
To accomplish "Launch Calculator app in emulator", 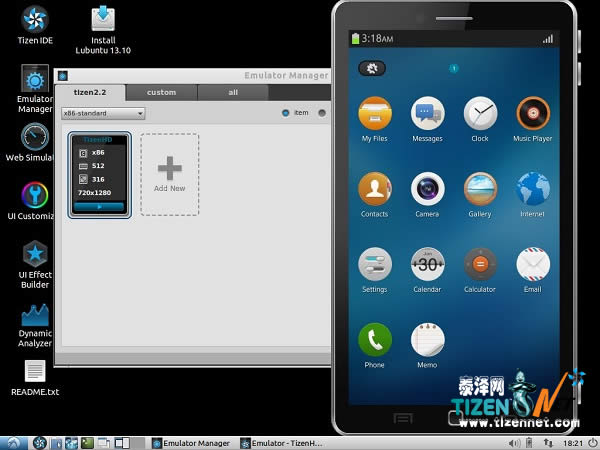I will point(480,271).
